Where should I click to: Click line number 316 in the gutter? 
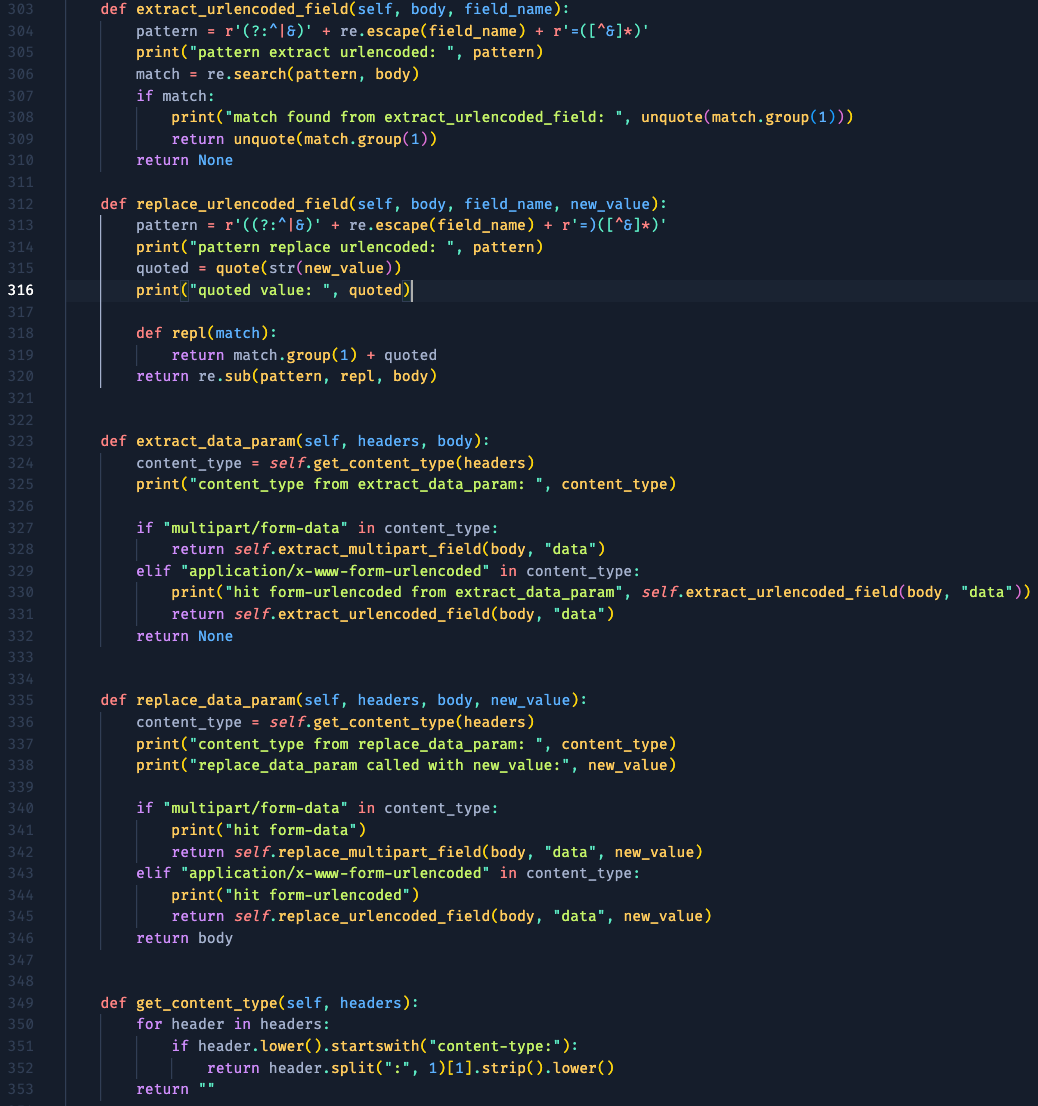pos(20,290)
